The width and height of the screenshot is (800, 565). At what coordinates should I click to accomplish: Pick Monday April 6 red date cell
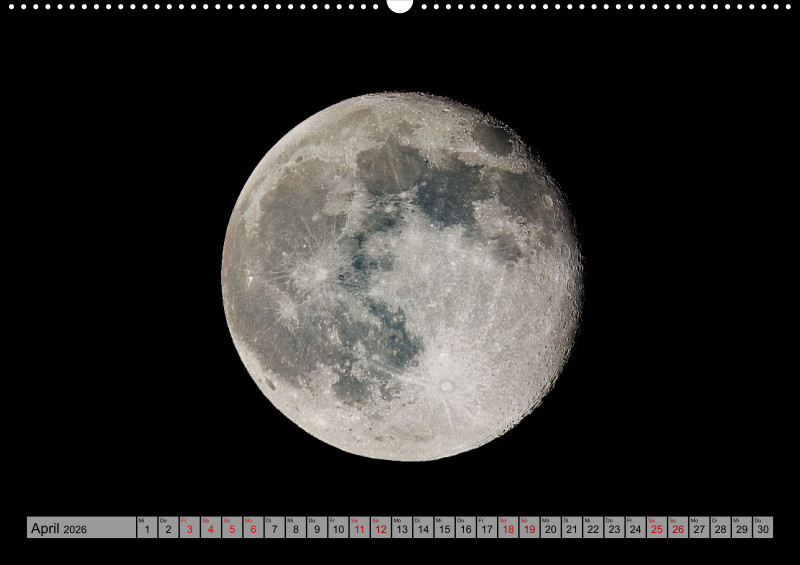pyautogui.click(x=253, y=528)
